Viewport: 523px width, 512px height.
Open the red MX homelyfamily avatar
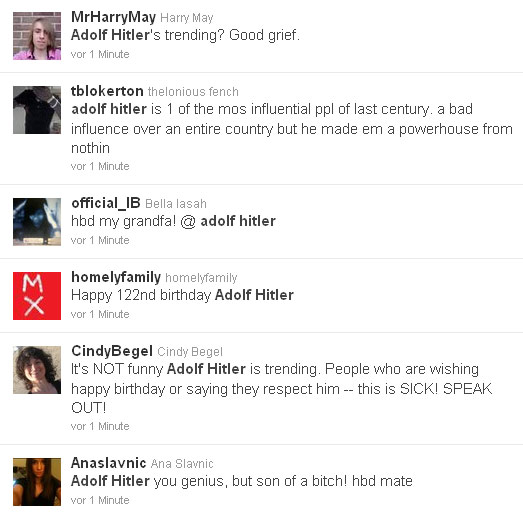coord(37,296)
